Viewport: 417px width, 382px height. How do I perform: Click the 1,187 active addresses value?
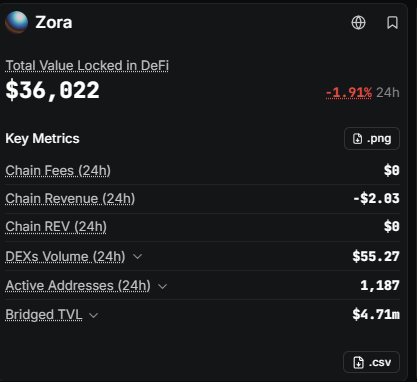coord(380,285)
